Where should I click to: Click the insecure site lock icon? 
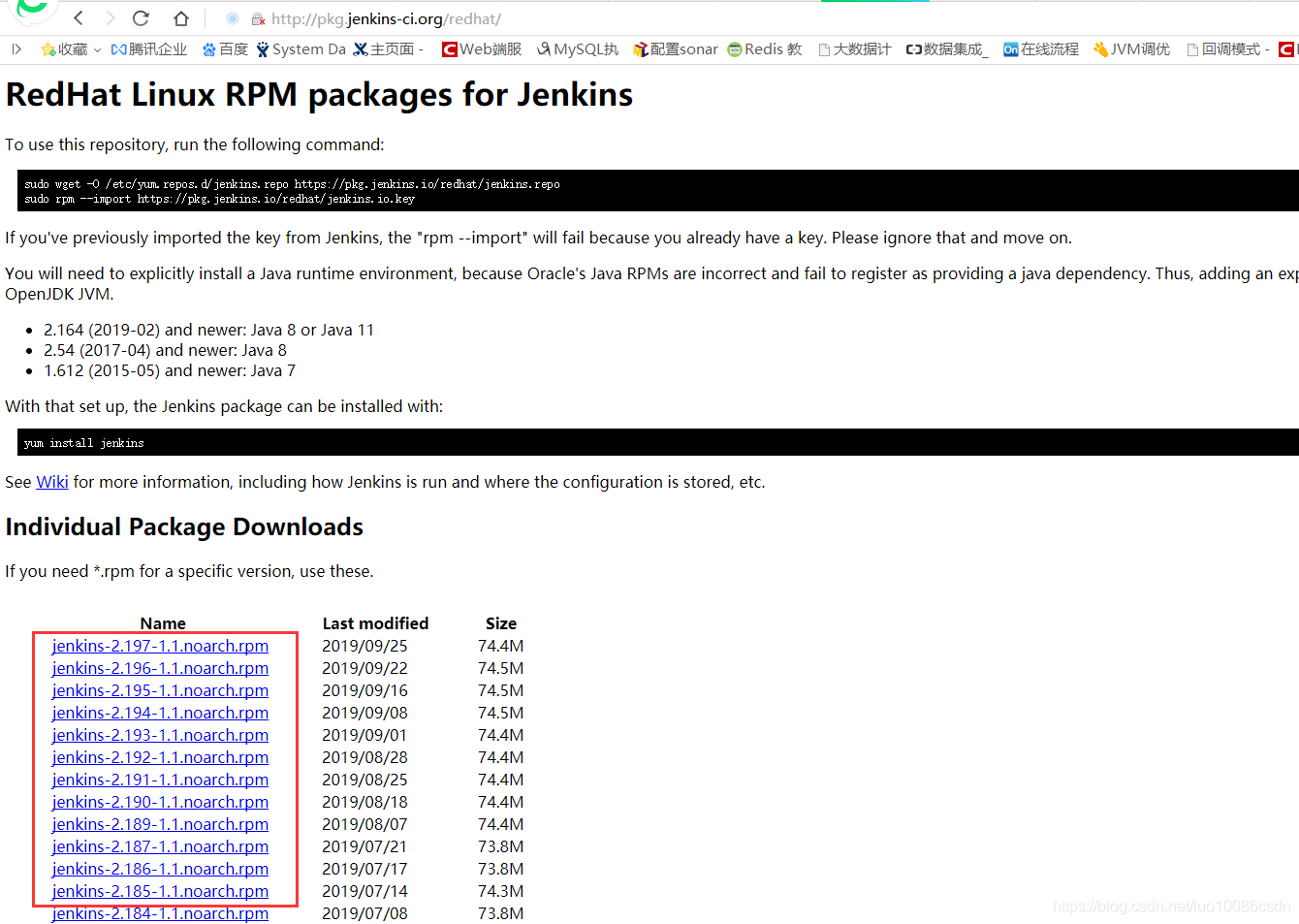click(x=258, y=19)
